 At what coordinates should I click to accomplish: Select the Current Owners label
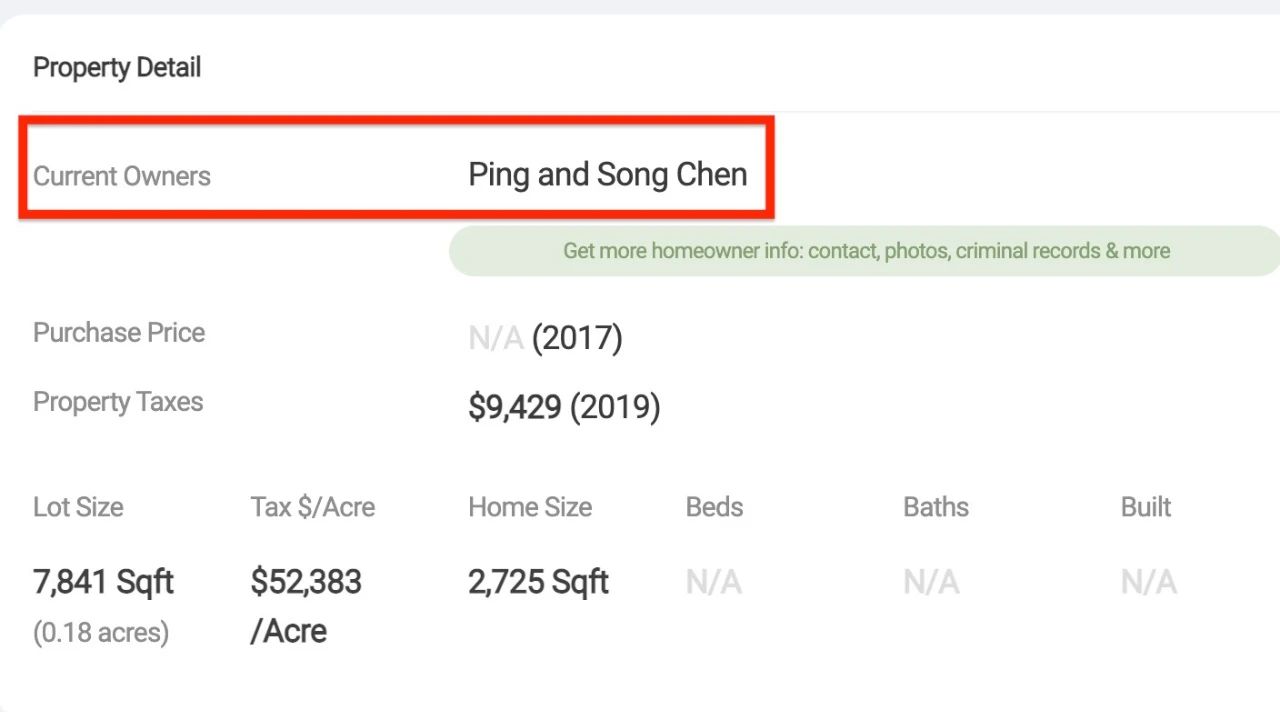click(x=122, y=177)
